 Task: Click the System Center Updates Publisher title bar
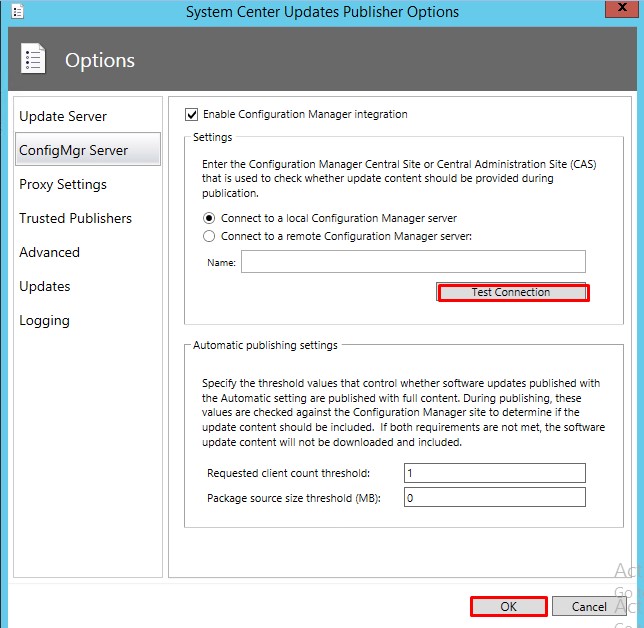pos(322,12)
